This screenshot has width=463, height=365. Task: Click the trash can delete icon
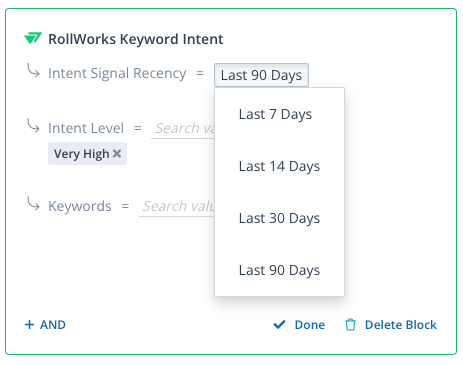coord(350,324)
